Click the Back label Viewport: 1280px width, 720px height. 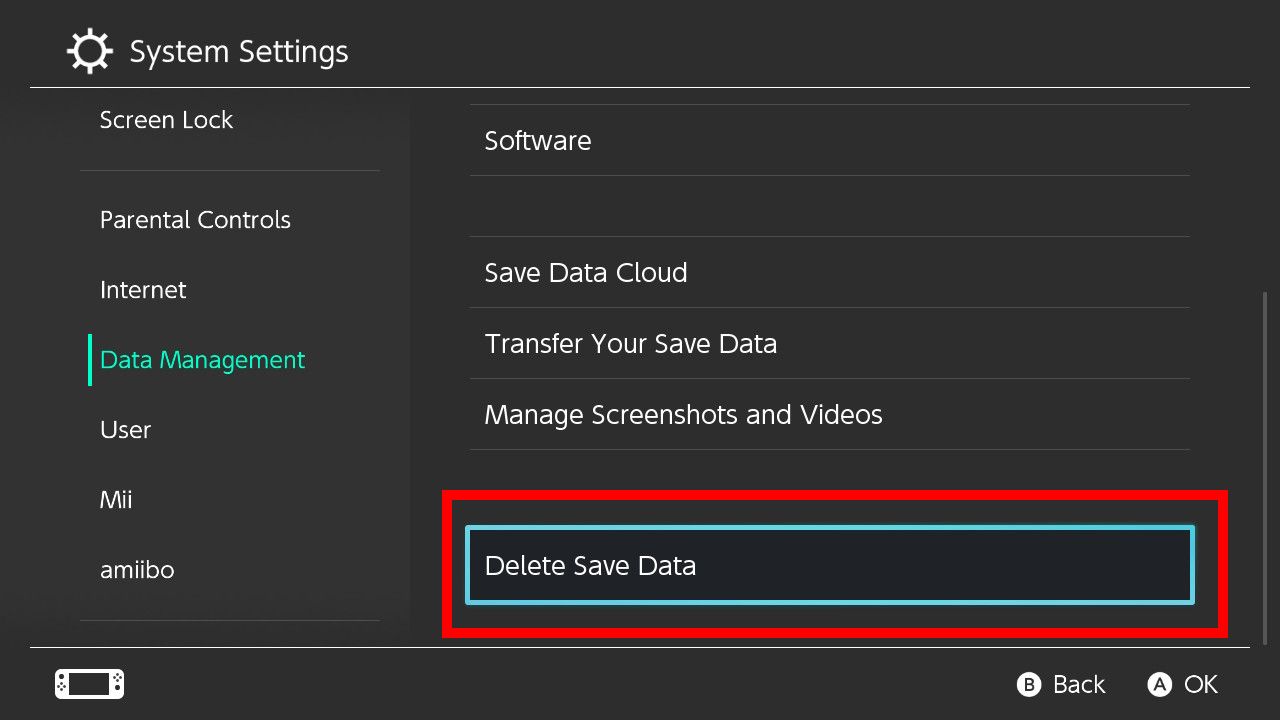[x=1078, y=685]
